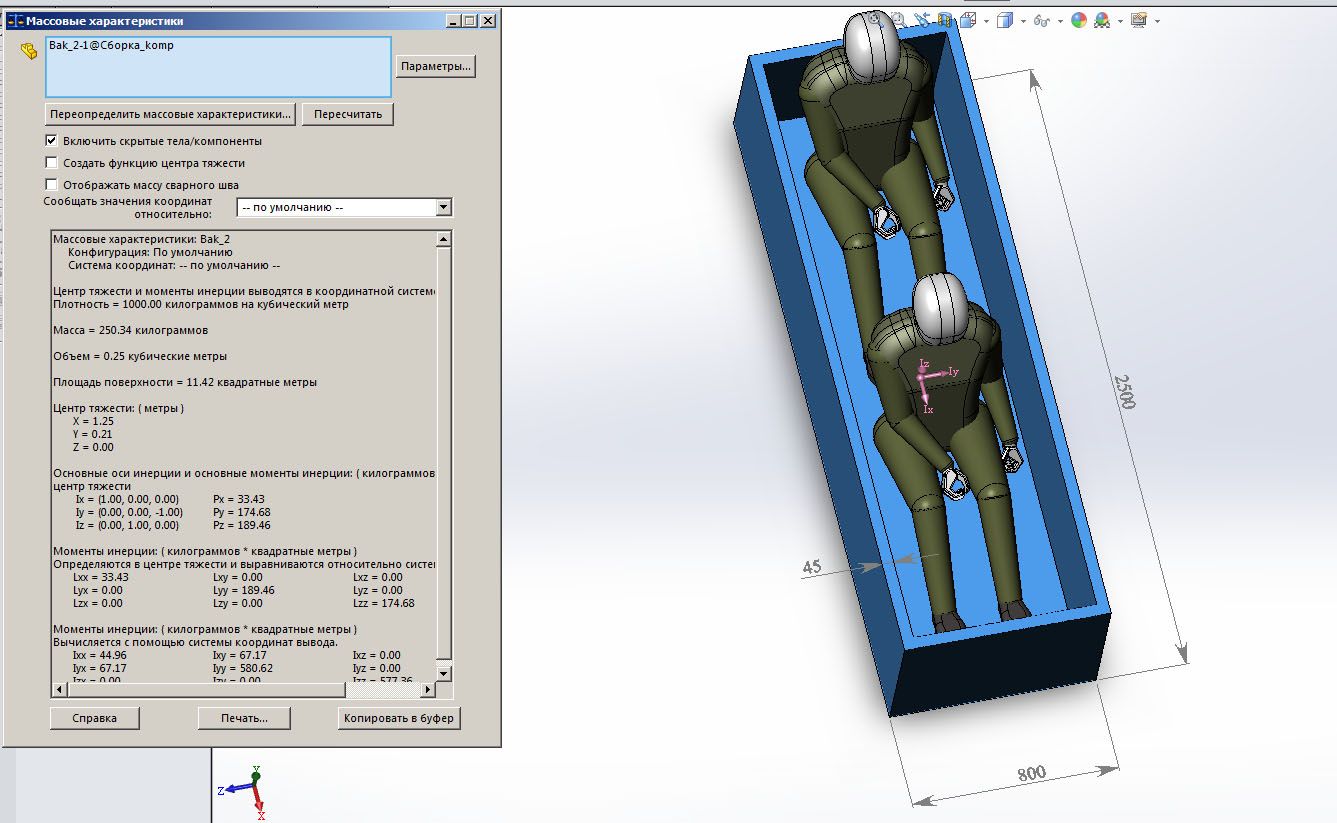
Task: Open help with the 'Справка' button
Action: [x=95, y=718]
